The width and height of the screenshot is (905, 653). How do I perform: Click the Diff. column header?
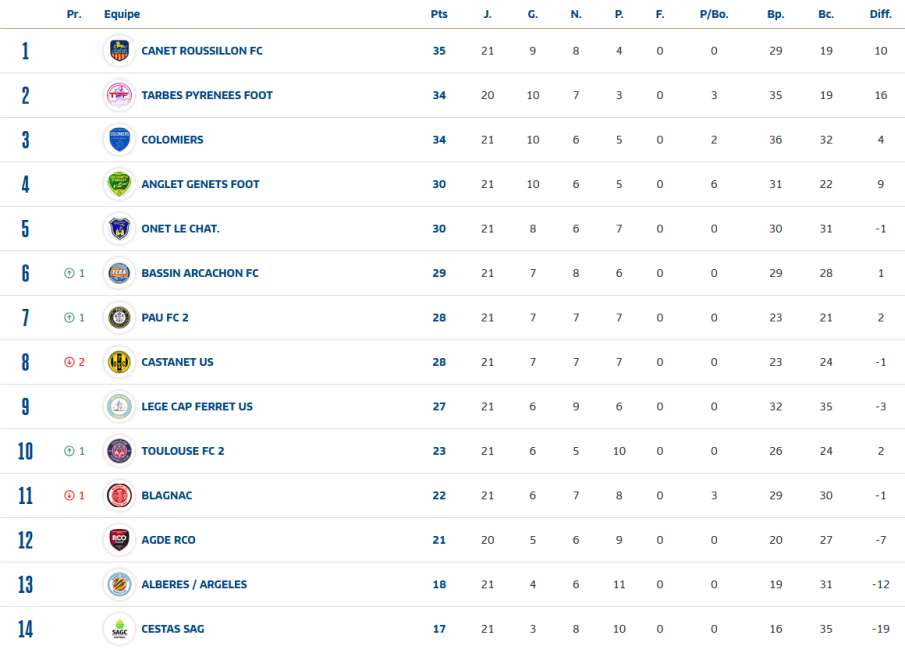coord(880,15)
